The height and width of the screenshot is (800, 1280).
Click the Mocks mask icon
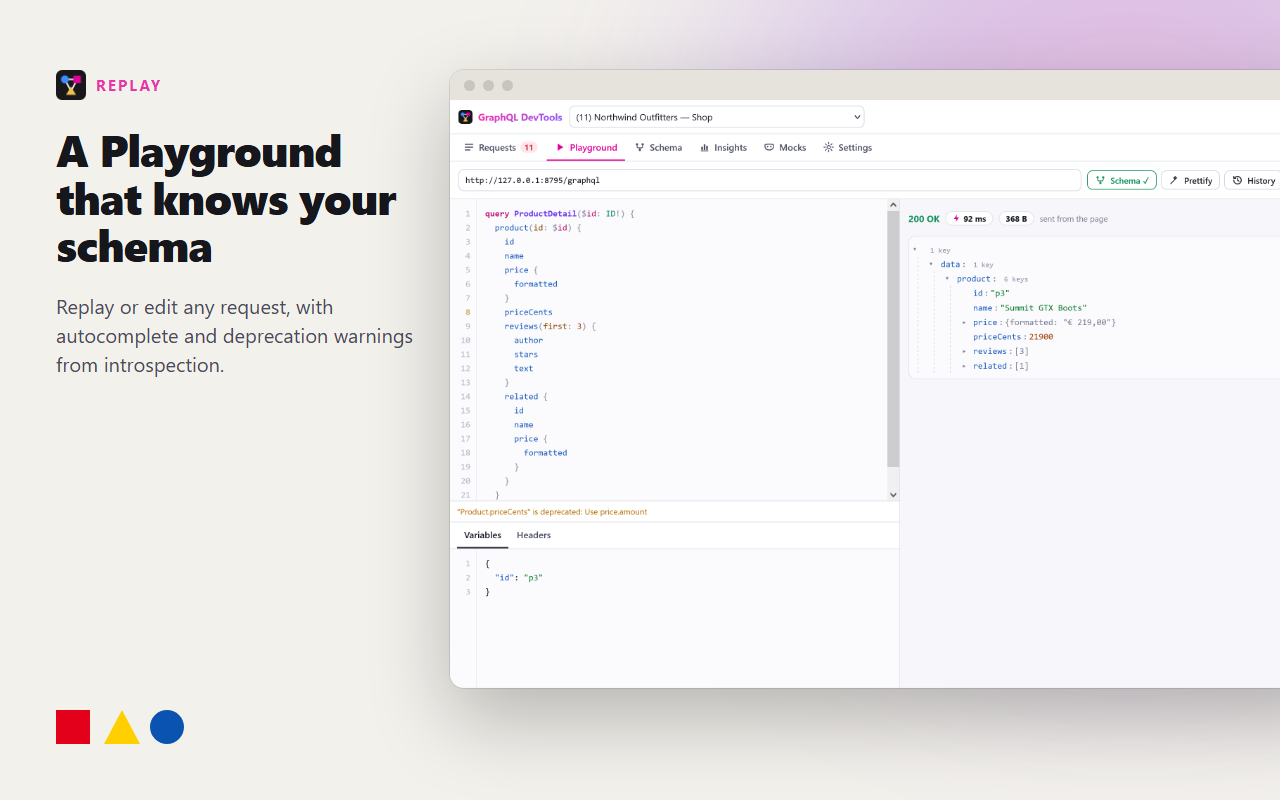click(x=769, y=148)
